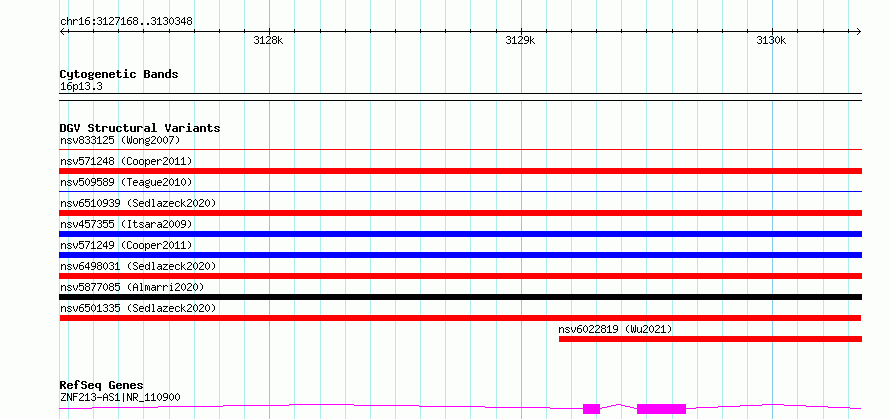Click the red bar under nsv6498031

460,276
